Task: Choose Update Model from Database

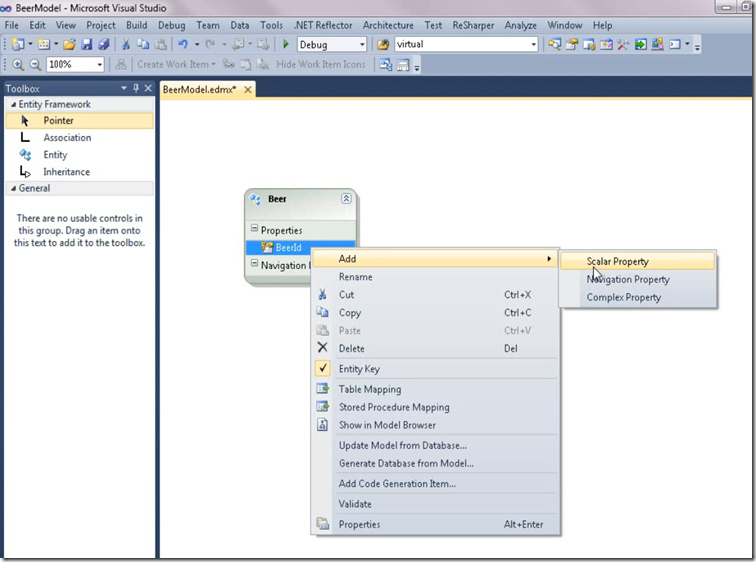Action: coord(435,445)
